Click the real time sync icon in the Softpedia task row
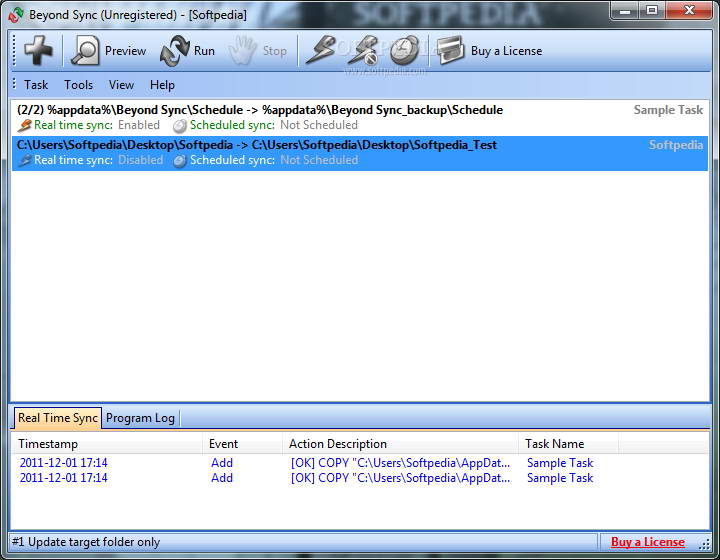Screen dimensions: 720x560 coord(24,160)
